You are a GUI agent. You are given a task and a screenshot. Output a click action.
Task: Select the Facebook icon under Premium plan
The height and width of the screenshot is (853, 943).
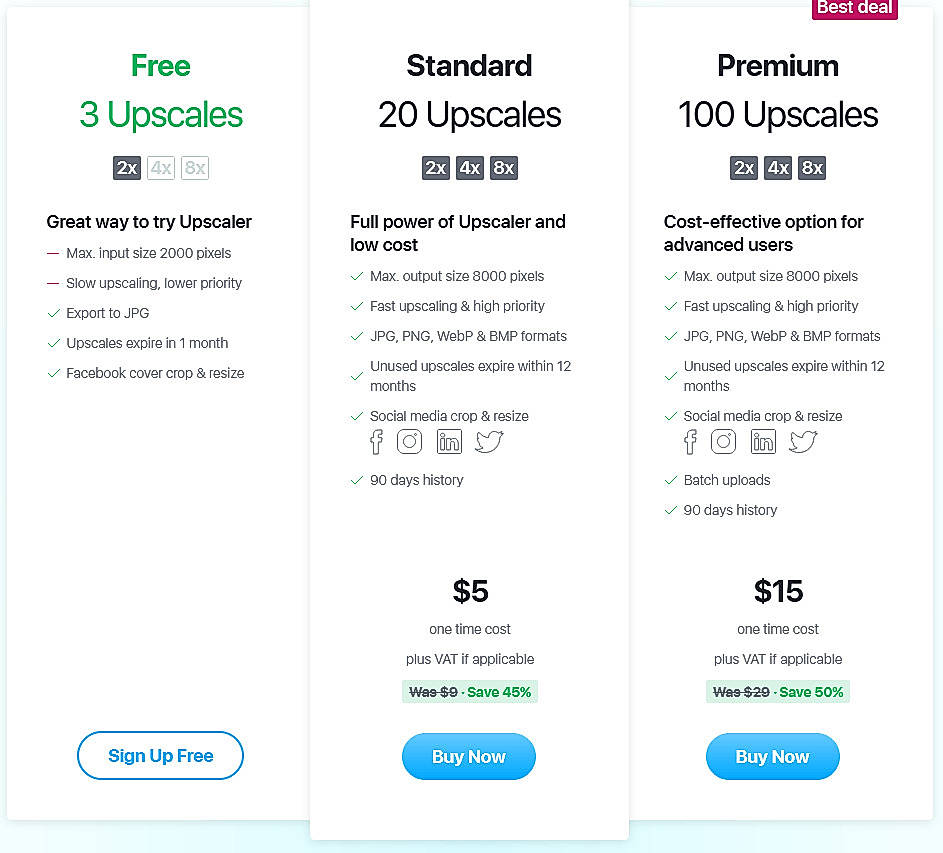(689, 441)
